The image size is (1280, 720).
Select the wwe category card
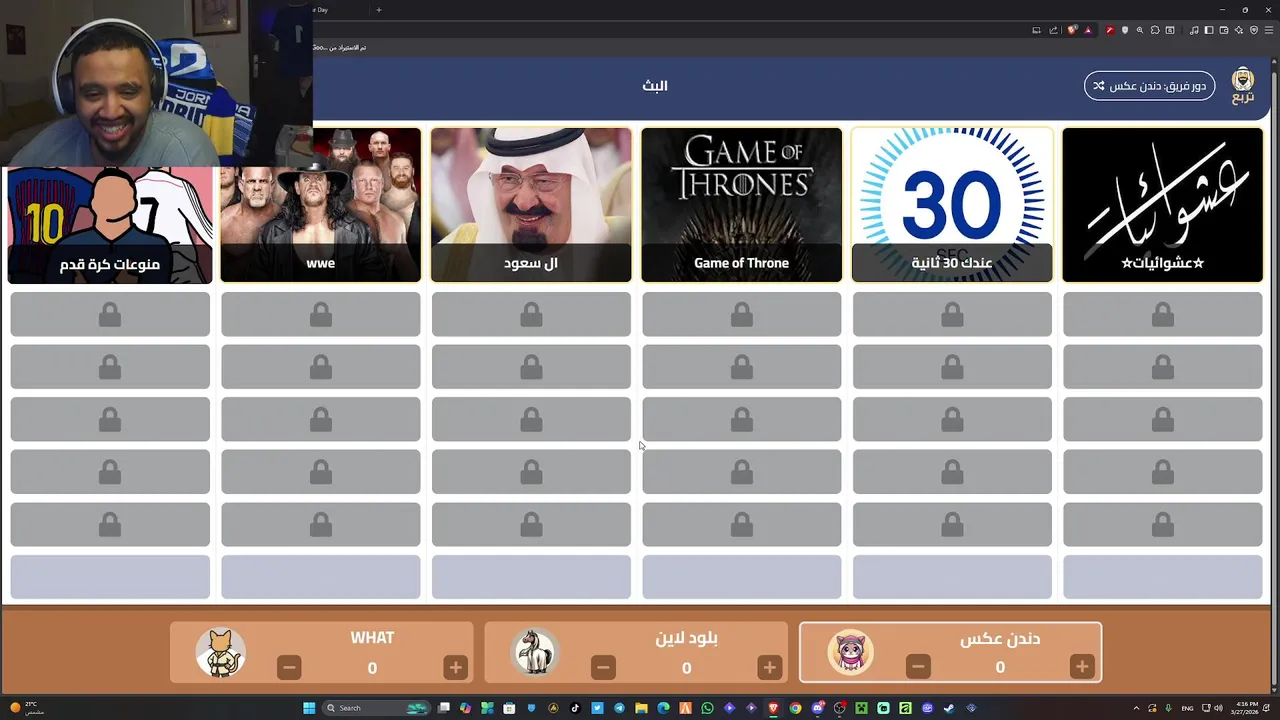click(321, 205)
